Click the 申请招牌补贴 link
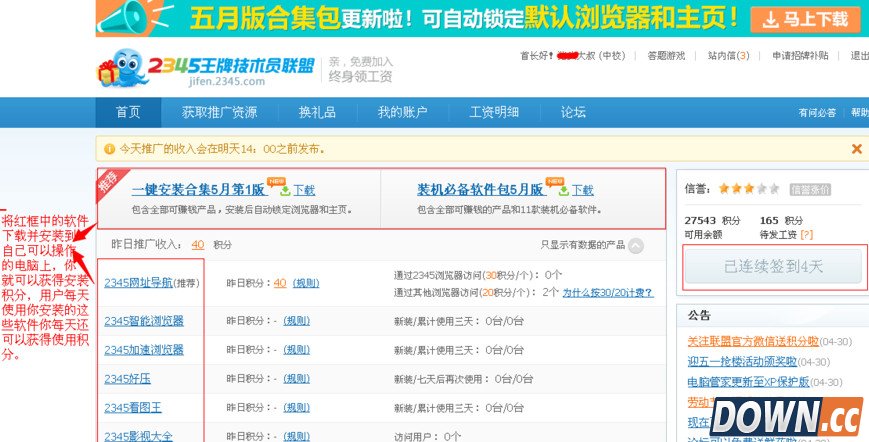869x442 pixels. 800,55
